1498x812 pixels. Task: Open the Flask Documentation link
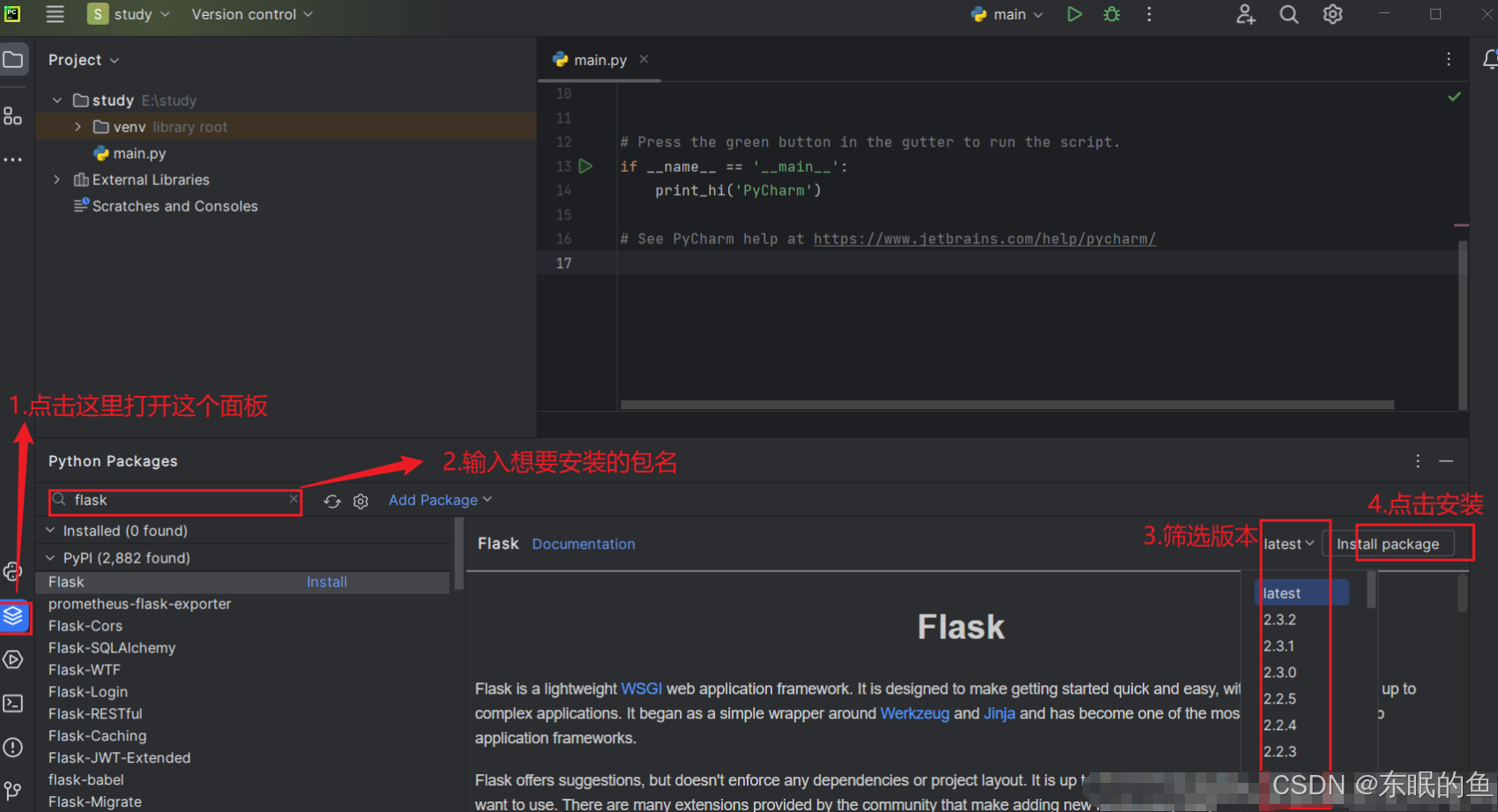coord(583,544)
